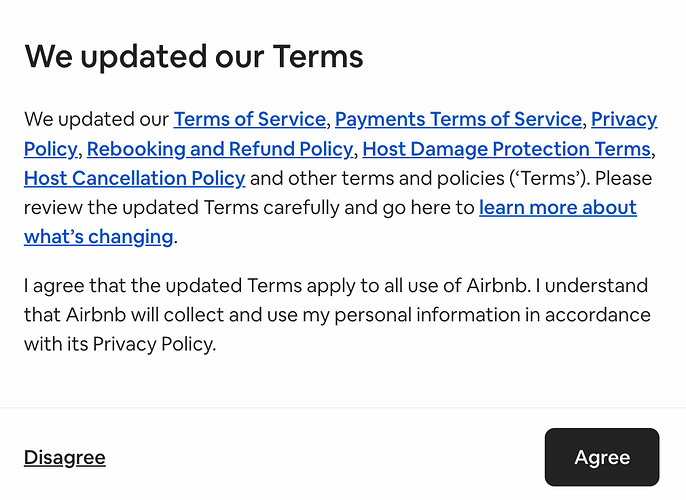Follow the Rebooking and Refund Policy link
Image resolution: width=686 pixels, height=500 pixels.
(220, 149)
